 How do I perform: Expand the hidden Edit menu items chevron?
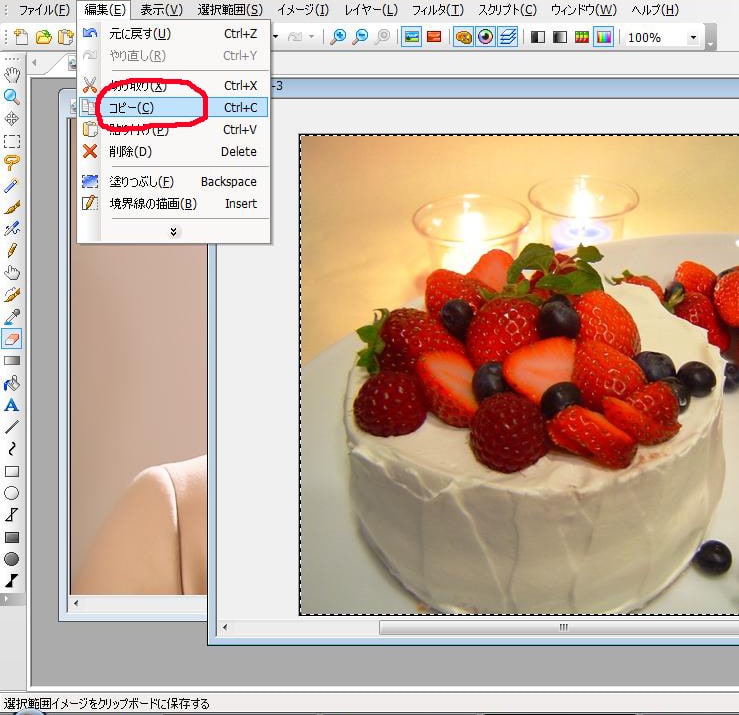coord(173,231)
